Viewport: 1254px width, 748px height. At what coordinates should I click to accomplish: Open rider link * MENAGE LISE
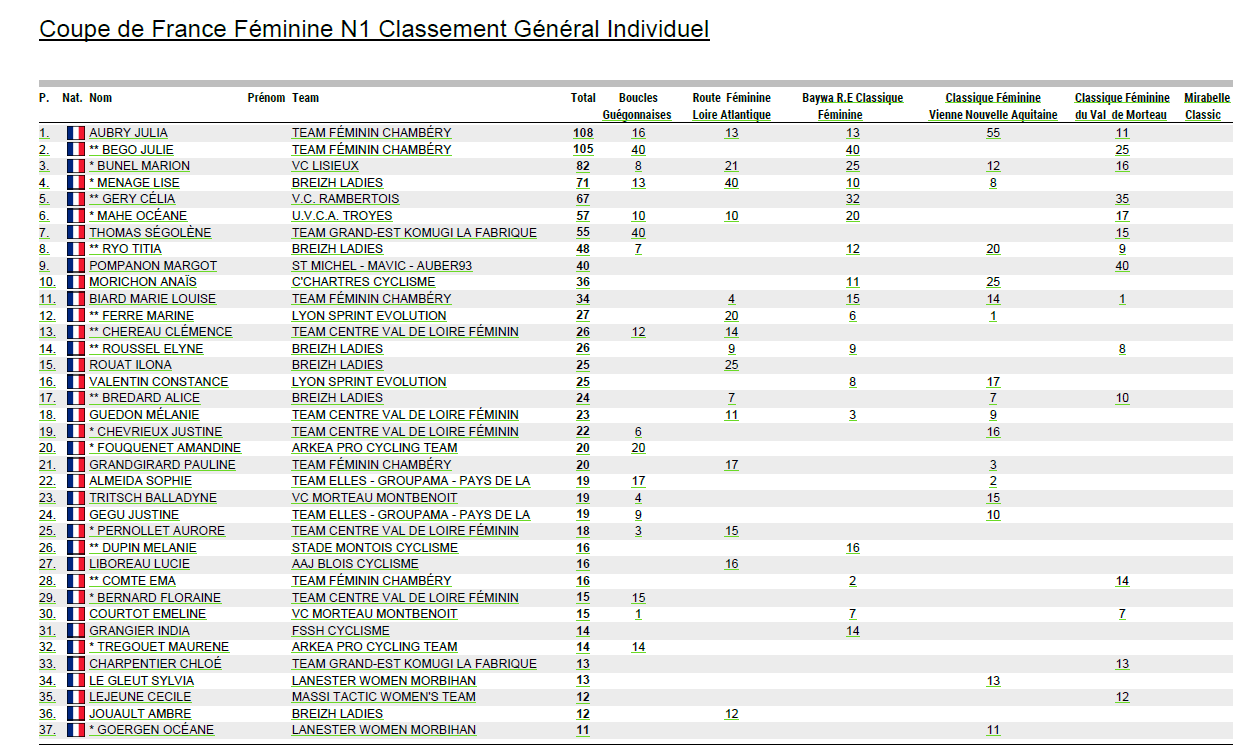click(134, 183)
